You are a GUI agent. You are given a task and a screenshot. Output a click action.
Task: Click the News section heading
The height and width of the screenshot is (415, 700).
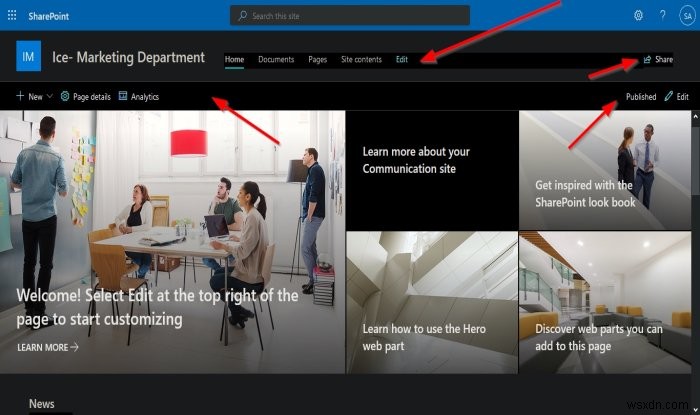point(42,404)
